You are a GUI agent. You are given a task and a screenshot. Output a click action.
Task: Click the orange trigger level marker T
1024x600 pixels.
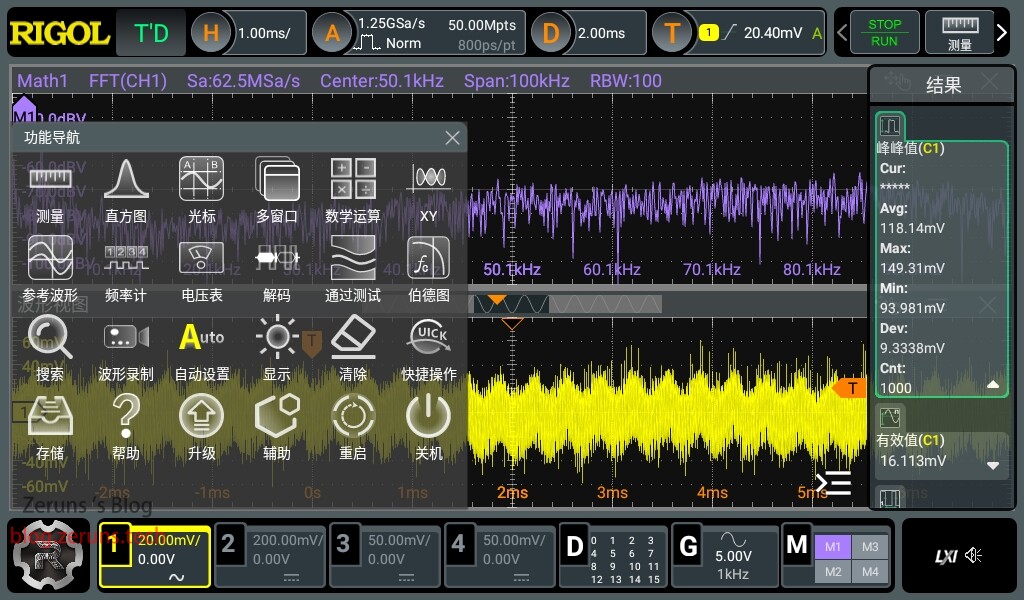pyautogui.click(x=851, y=388)
